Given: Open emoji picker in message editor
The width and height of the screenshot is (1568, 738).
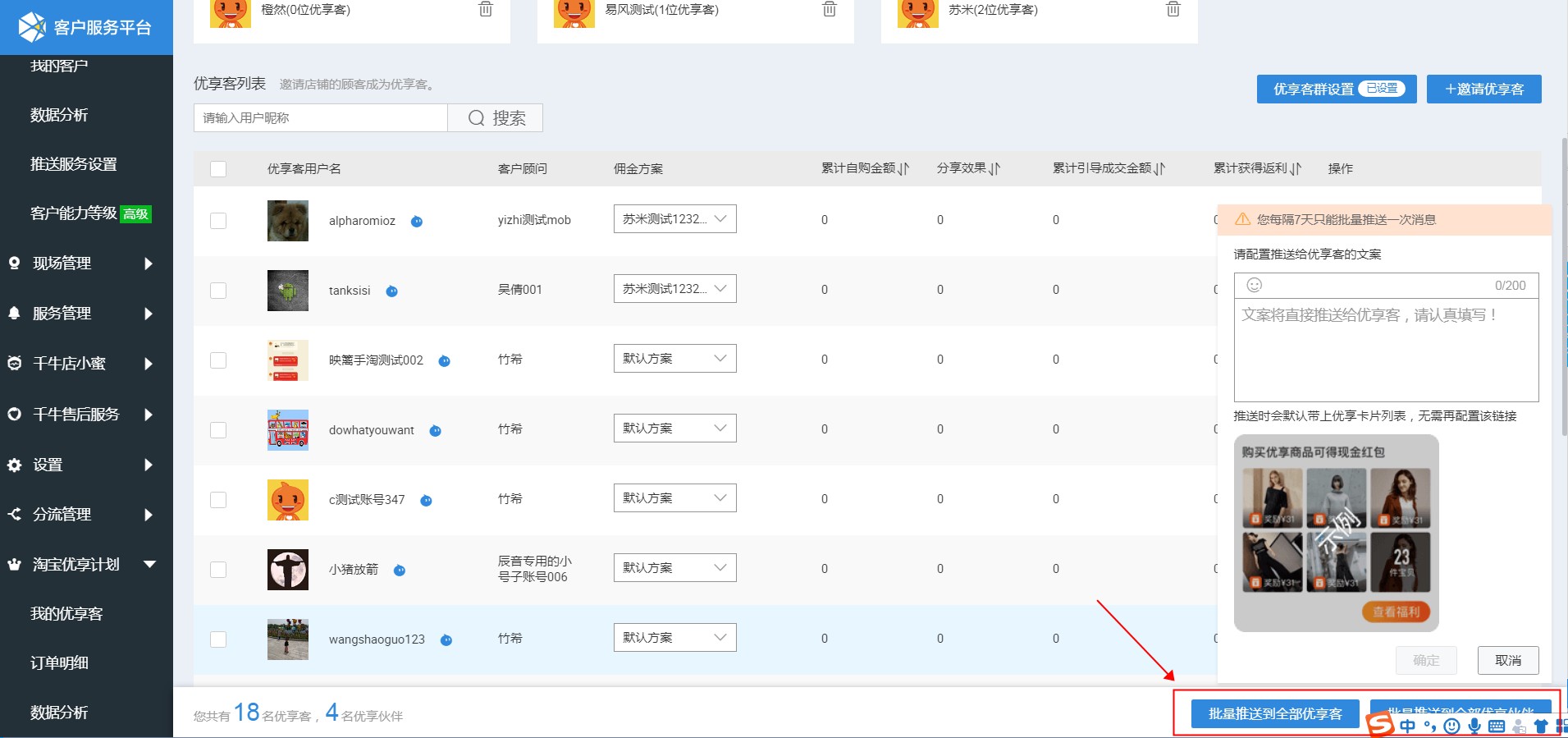Looking at the screenshot, I should click(x=1254, y=285).
